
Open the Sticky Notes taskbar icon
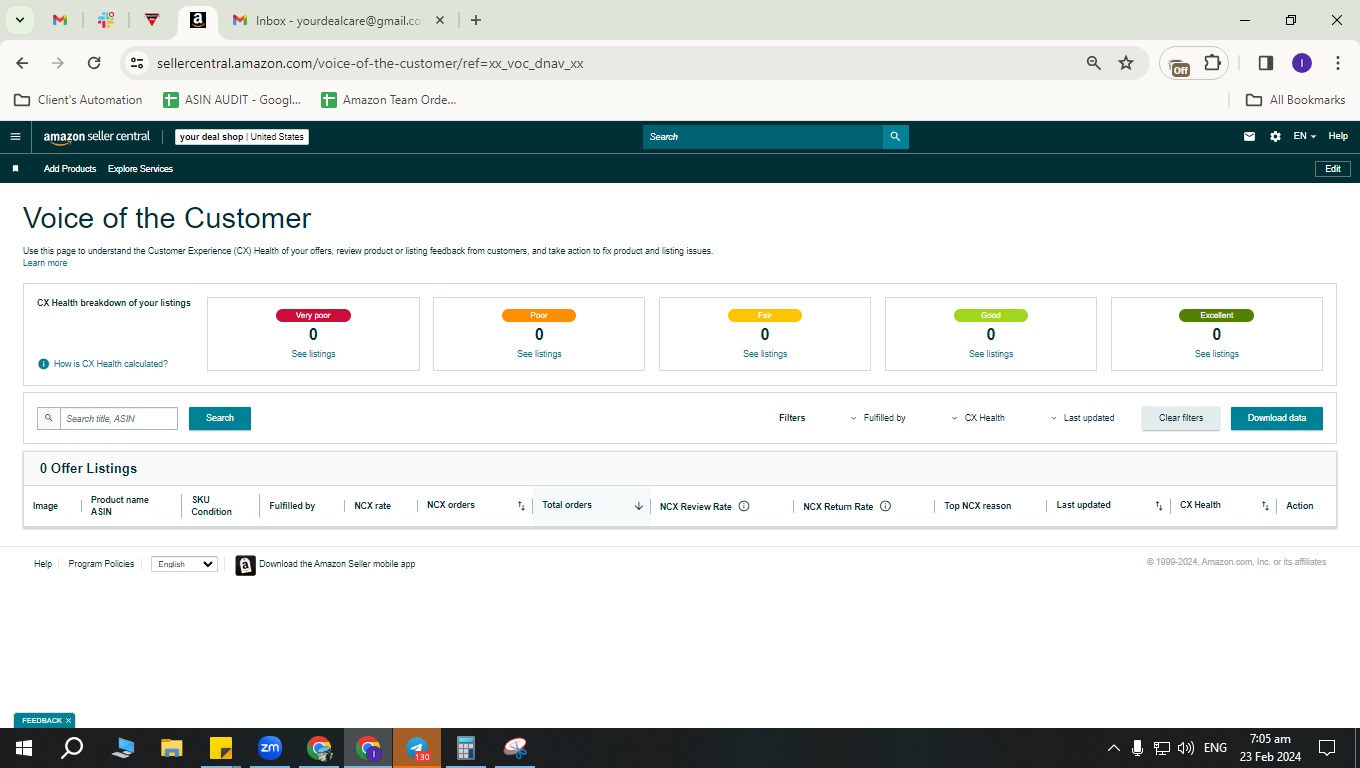[x=221, y=748]
